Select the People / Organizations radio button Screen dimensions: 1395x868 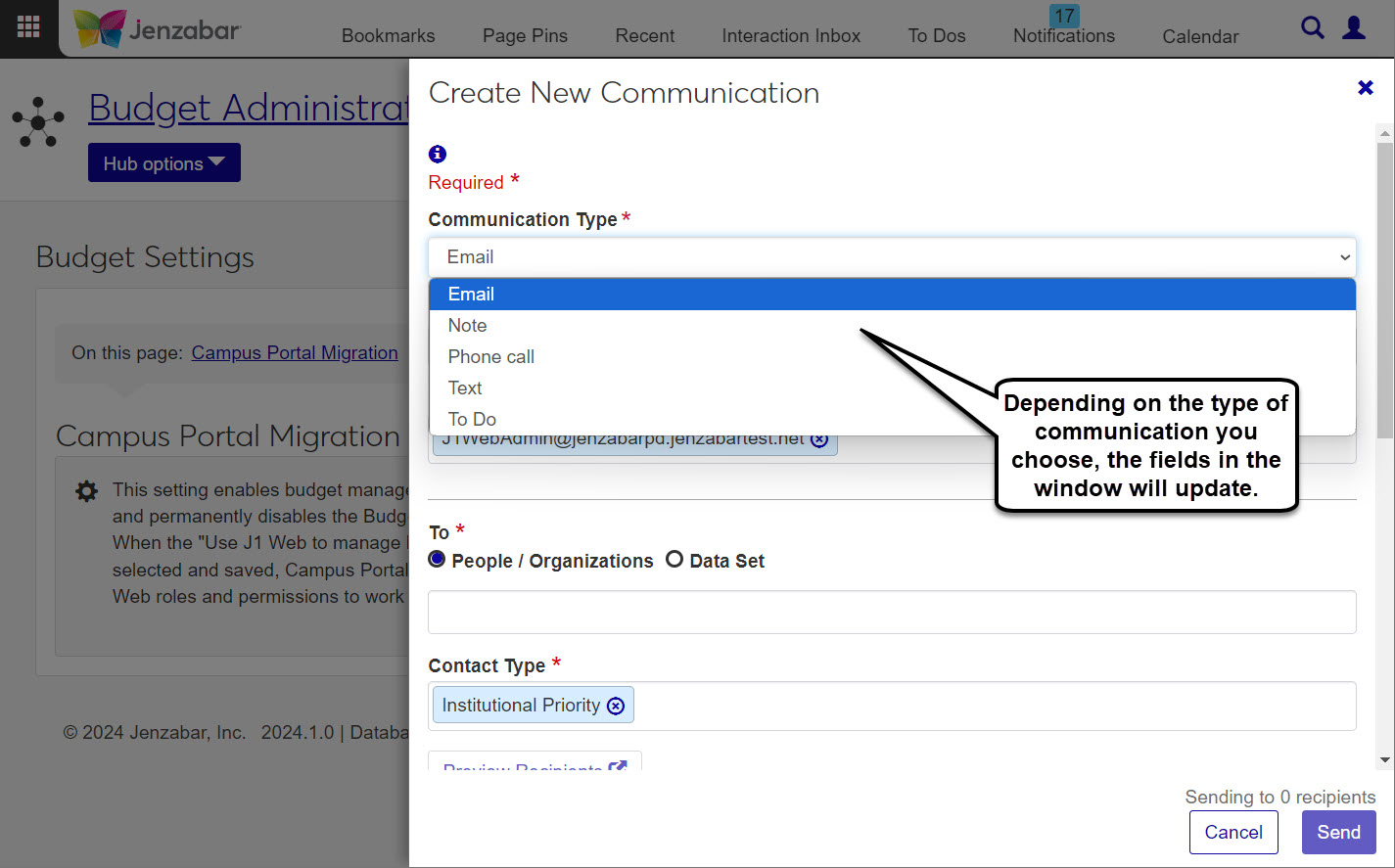(x=438, y=560)
